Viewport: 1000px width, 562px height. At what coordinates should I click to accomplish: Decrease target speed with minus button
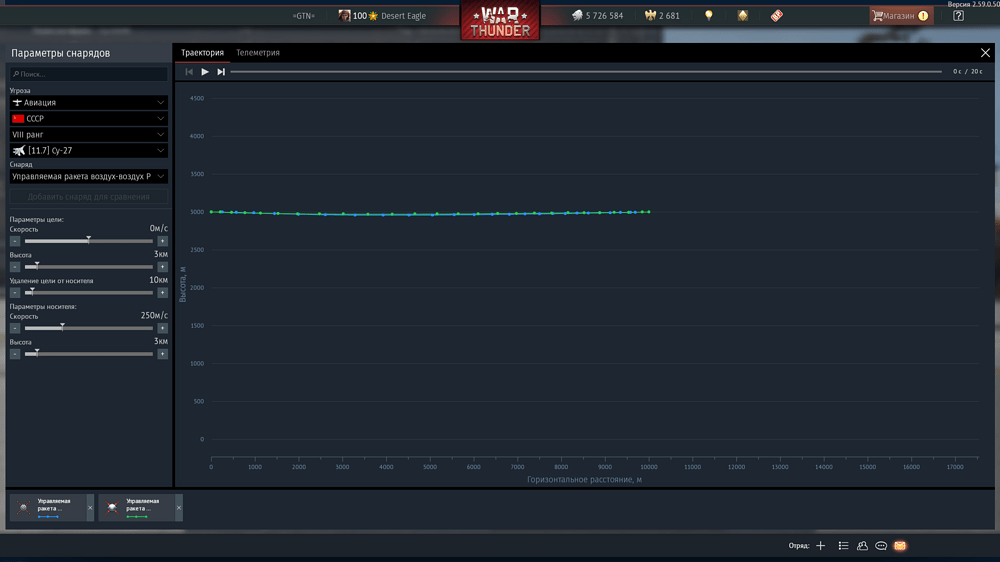coord(15,241)
